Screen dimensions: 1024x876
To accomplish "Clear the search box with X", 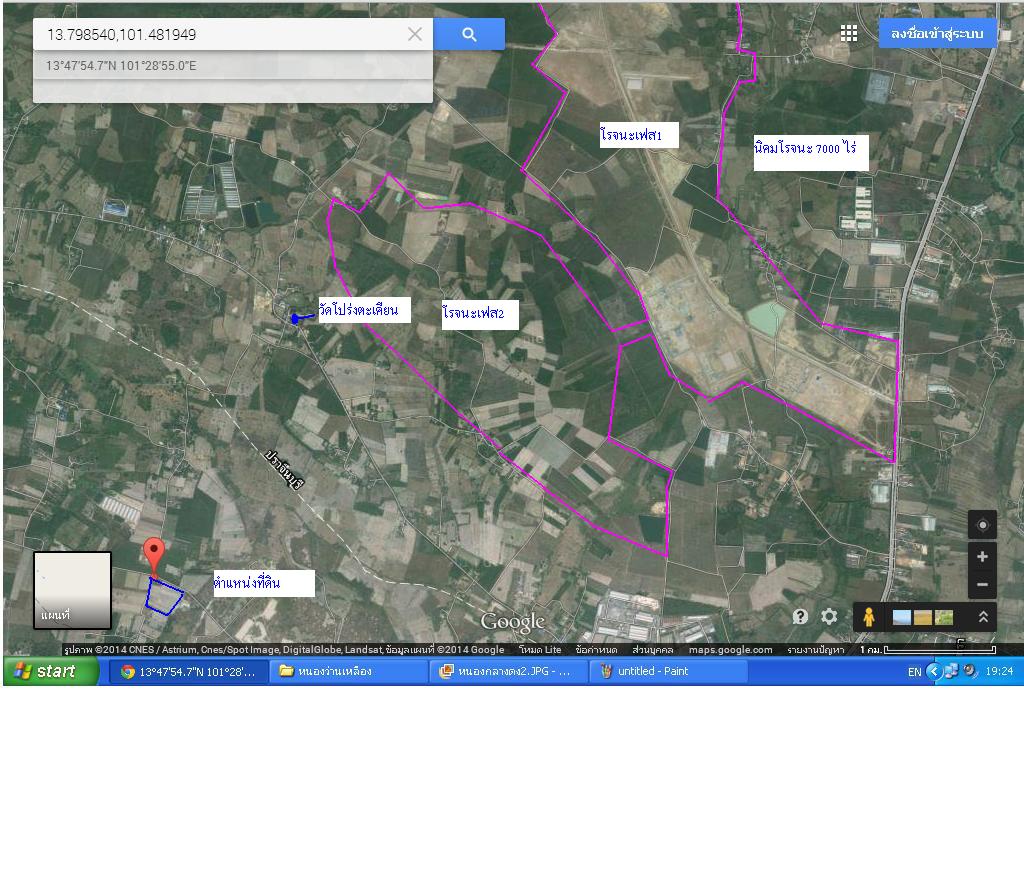I will [x=415, y=34].
